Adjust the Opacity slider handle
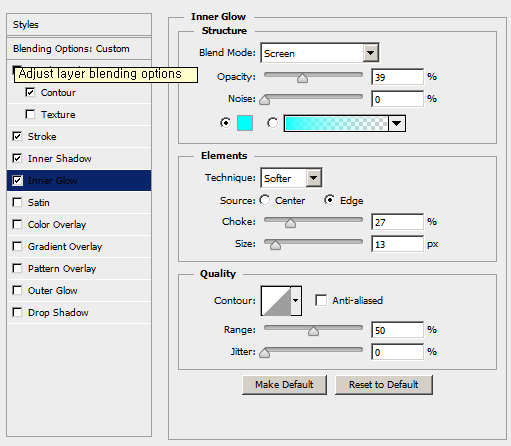511x446 pixels. (x=302, y=78)
